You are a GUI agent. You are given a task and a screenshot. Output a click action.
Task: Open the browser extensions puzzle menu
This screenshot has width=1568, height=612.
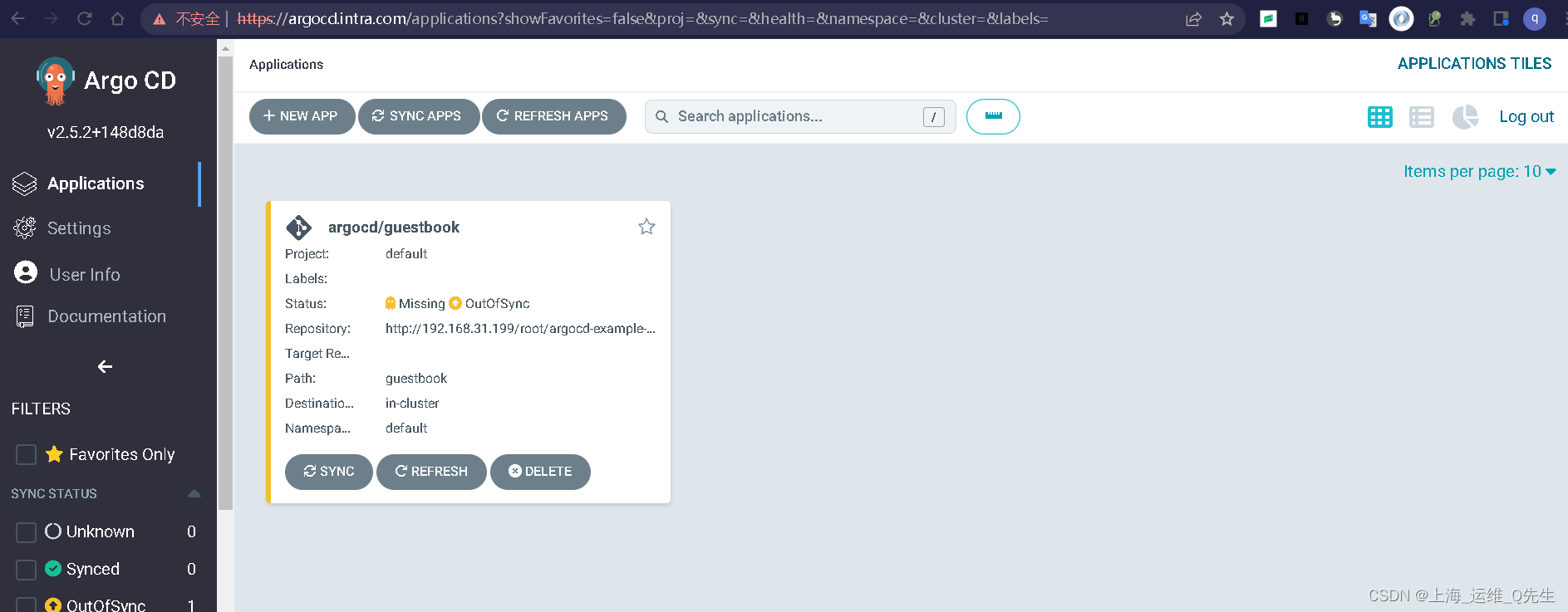pyautogui.click(x=1468, y=19)
